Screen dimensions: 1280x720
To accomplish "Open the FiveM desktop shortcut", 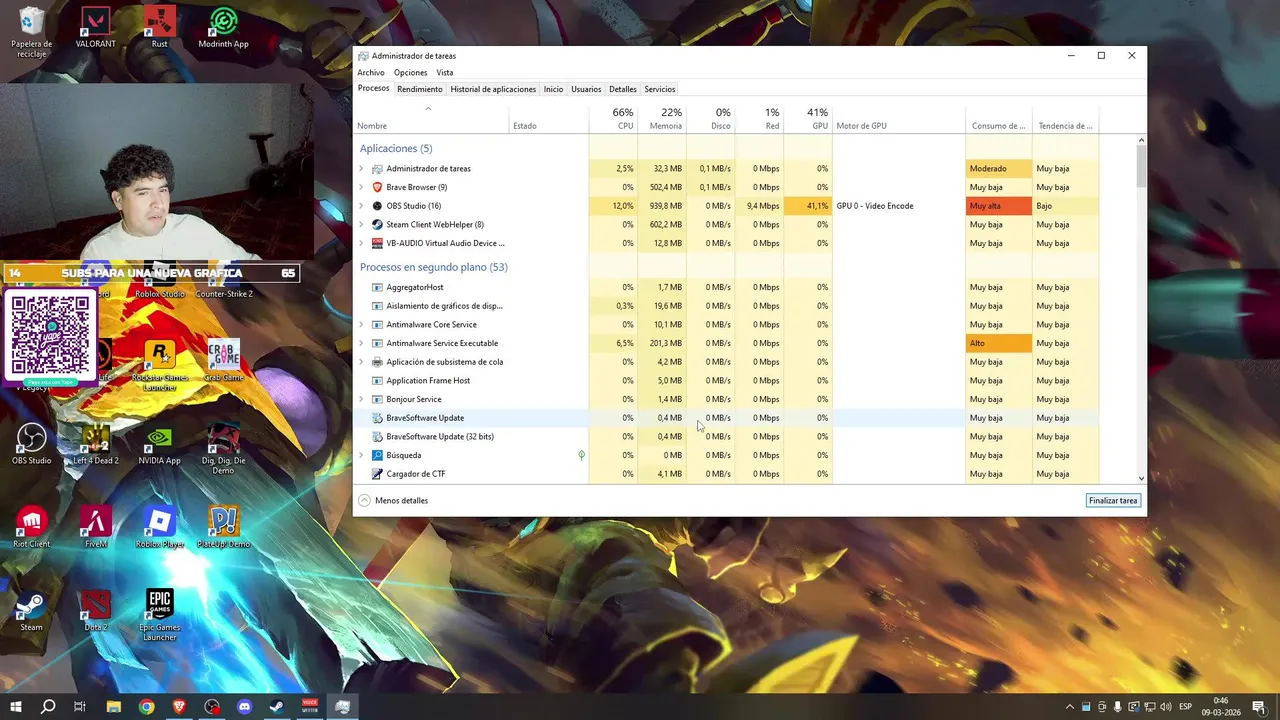I will click(x=96, y=527).
